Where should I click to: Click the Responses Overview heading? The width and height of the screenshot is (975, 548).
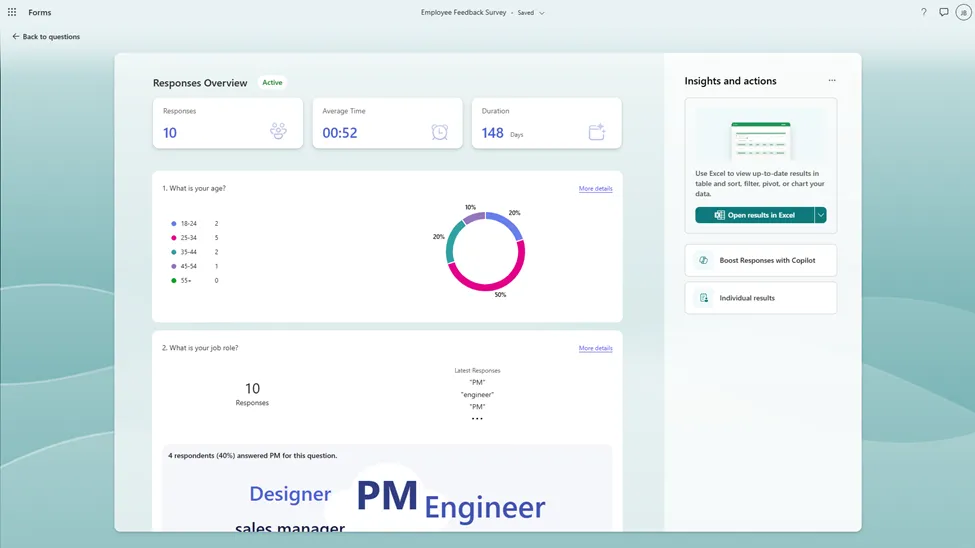click(x=200, y=83)
